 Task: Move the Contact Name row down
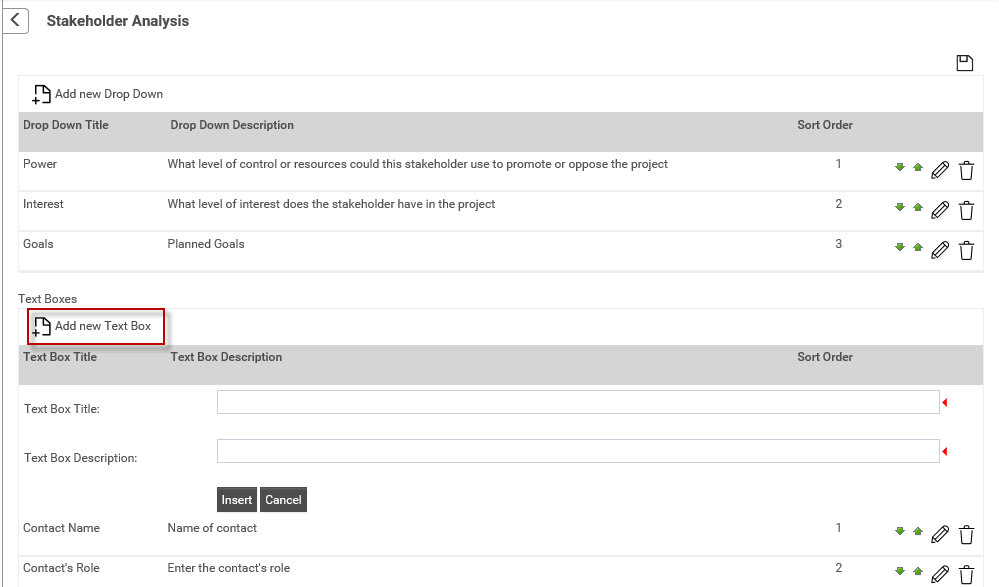click(x=900, y=531)
